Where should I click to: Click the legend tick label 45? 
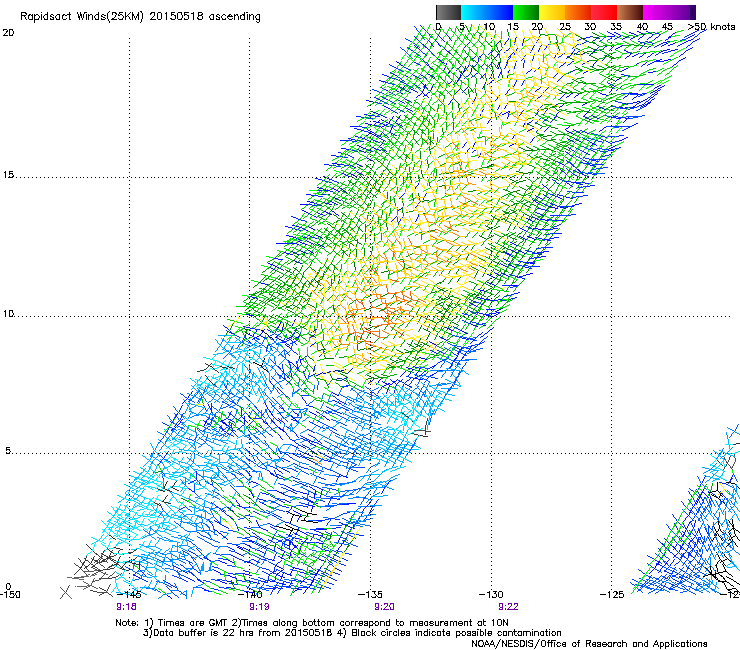tap(667, 27)
